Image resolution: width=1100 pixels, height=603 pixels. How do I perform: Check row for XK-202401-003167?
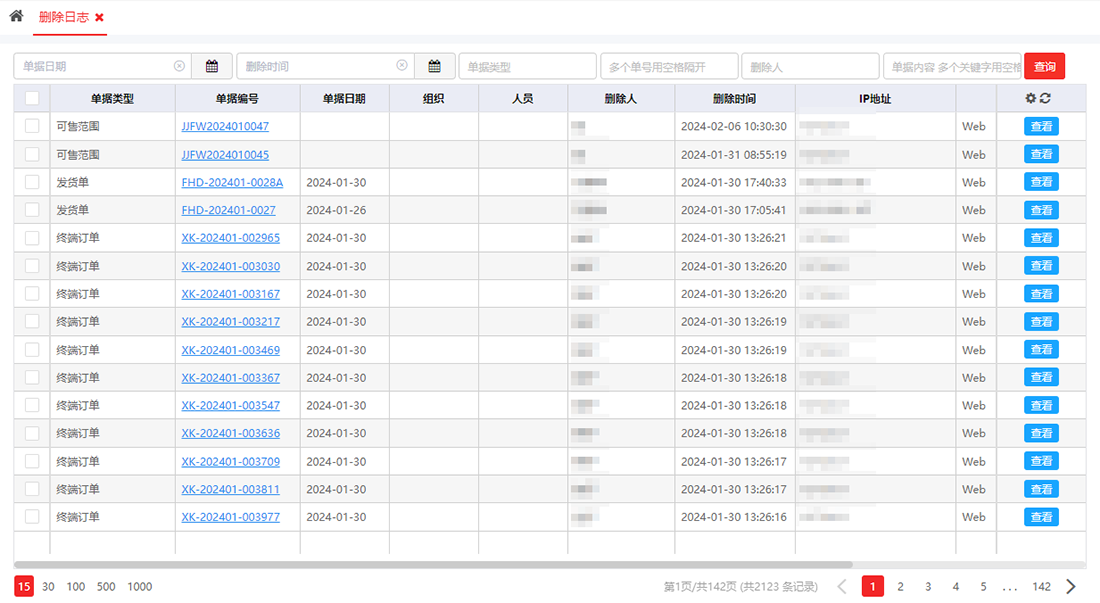point(32,294)
